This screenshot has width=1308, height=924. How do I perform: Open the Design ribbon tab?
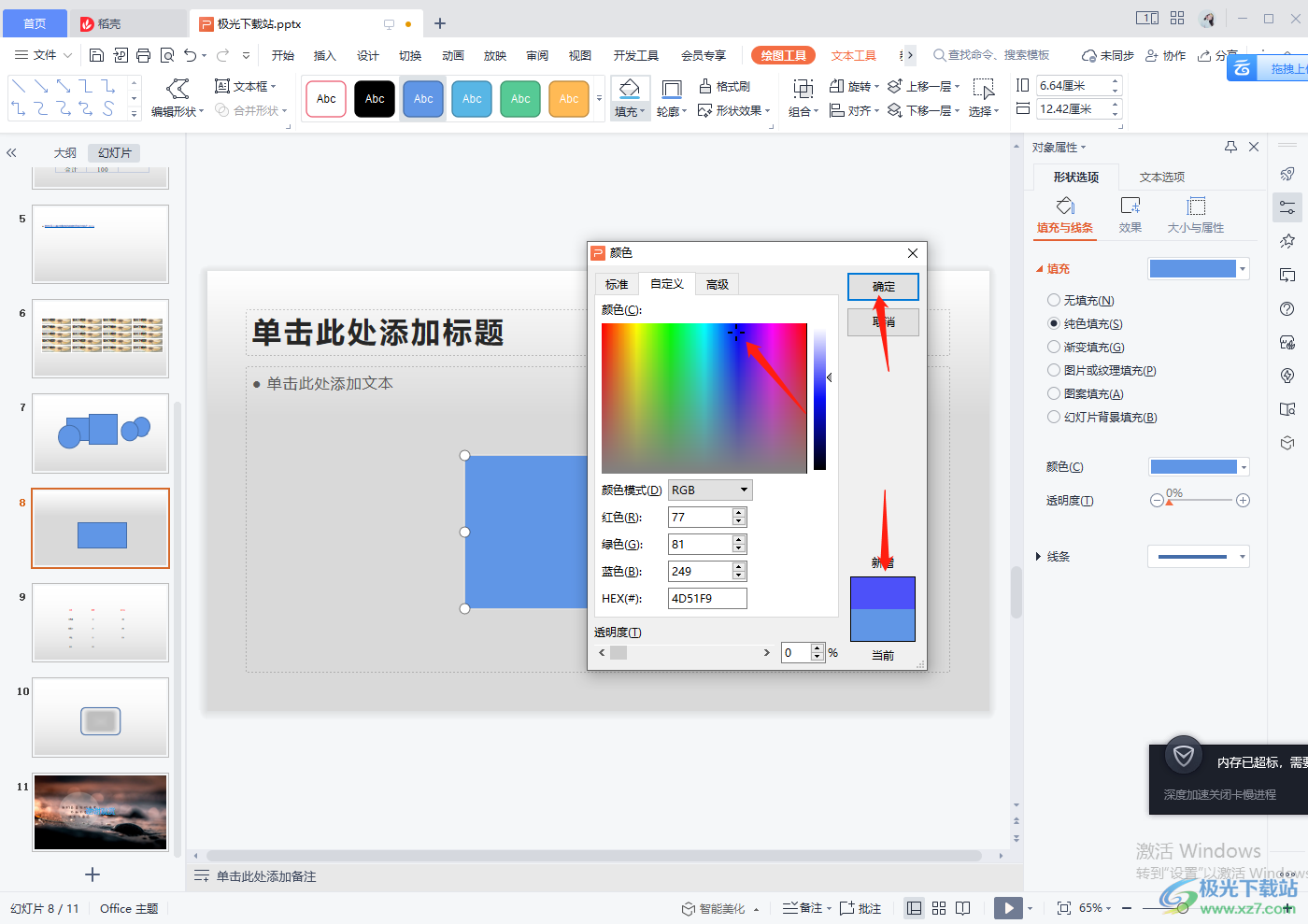point(368,55)
